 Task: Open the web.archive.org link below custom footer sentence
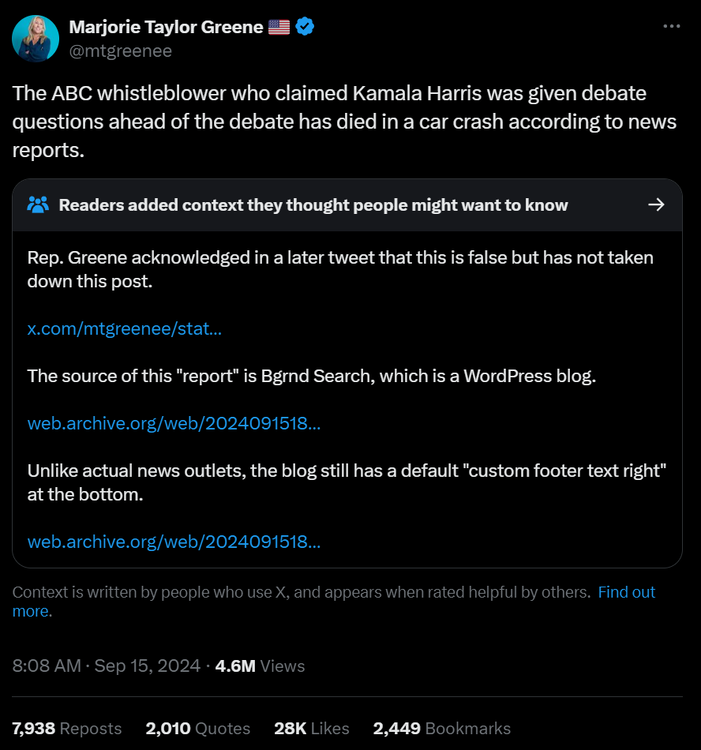click(174, 541)
